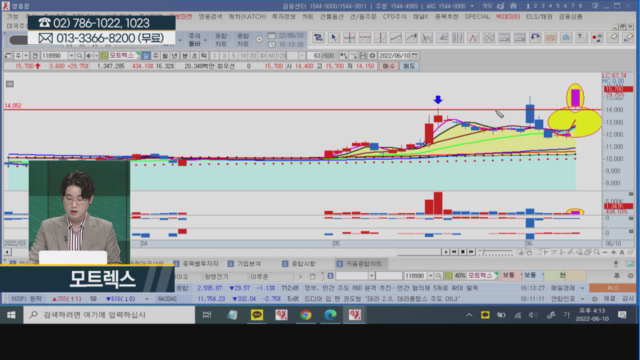Open the 선물옵션 menu
Screen dimensions: 640x360
pyautogui.click(x=331, y=17)
